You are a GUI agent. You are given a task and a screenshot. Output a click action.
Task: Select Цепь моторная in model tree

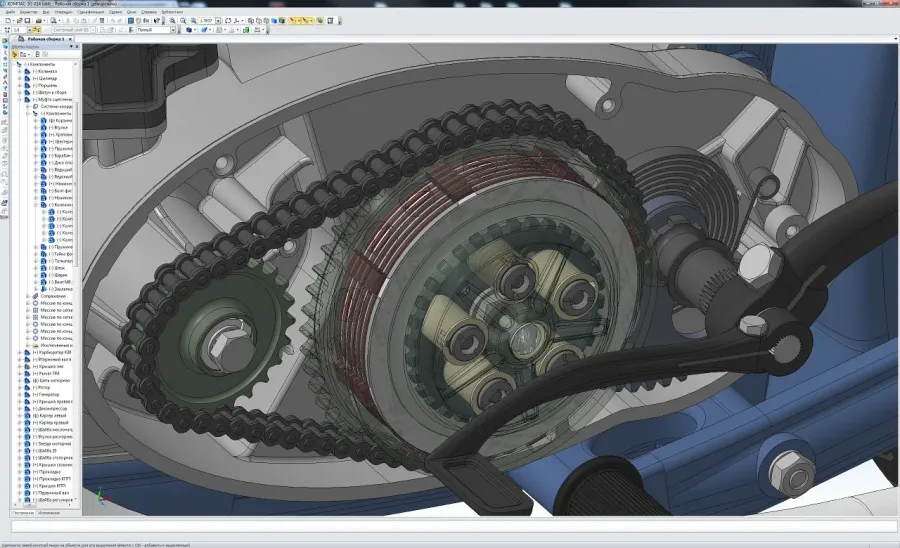point(51,380)
